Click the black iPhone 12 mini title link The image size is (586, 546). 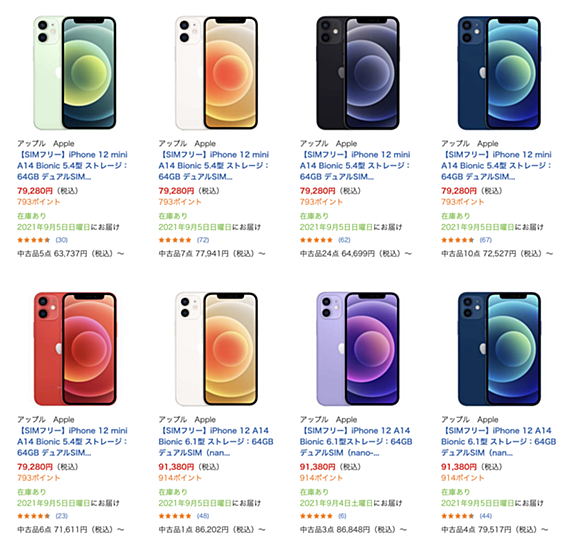355,166
